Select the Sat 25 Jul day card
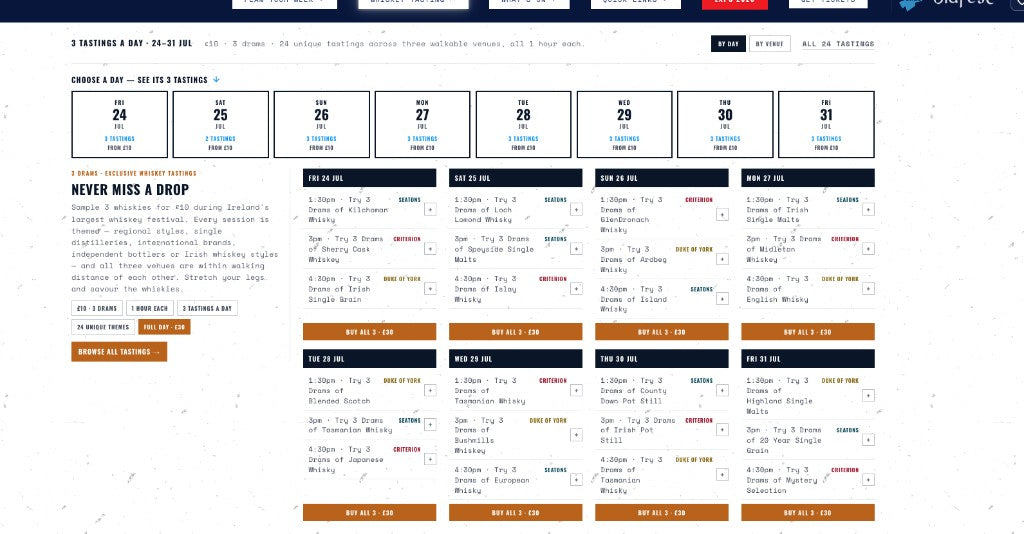The height and width of the screenshot is (534, 1024). 221,125
